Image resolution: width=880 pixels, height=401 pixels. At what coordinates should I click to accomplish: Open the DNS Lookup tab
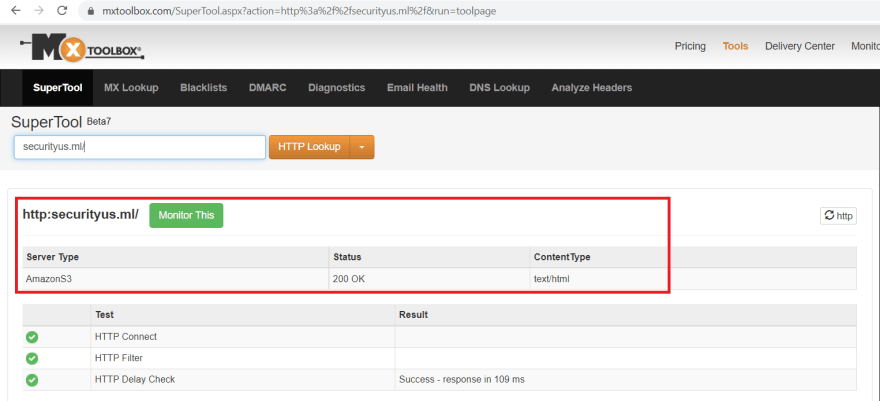click(x=499, y=87)
